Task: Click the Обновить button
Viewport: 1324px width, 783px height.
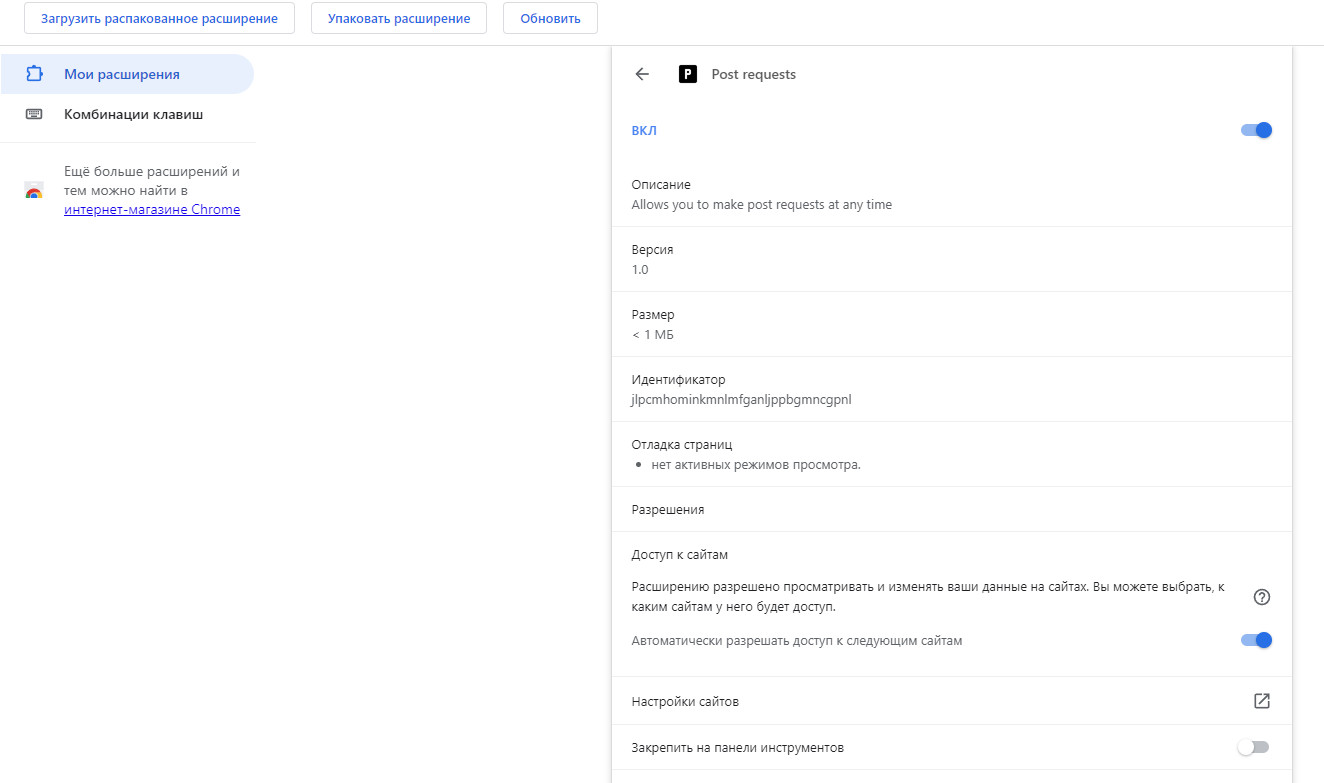Action: (x=550, y=18)
